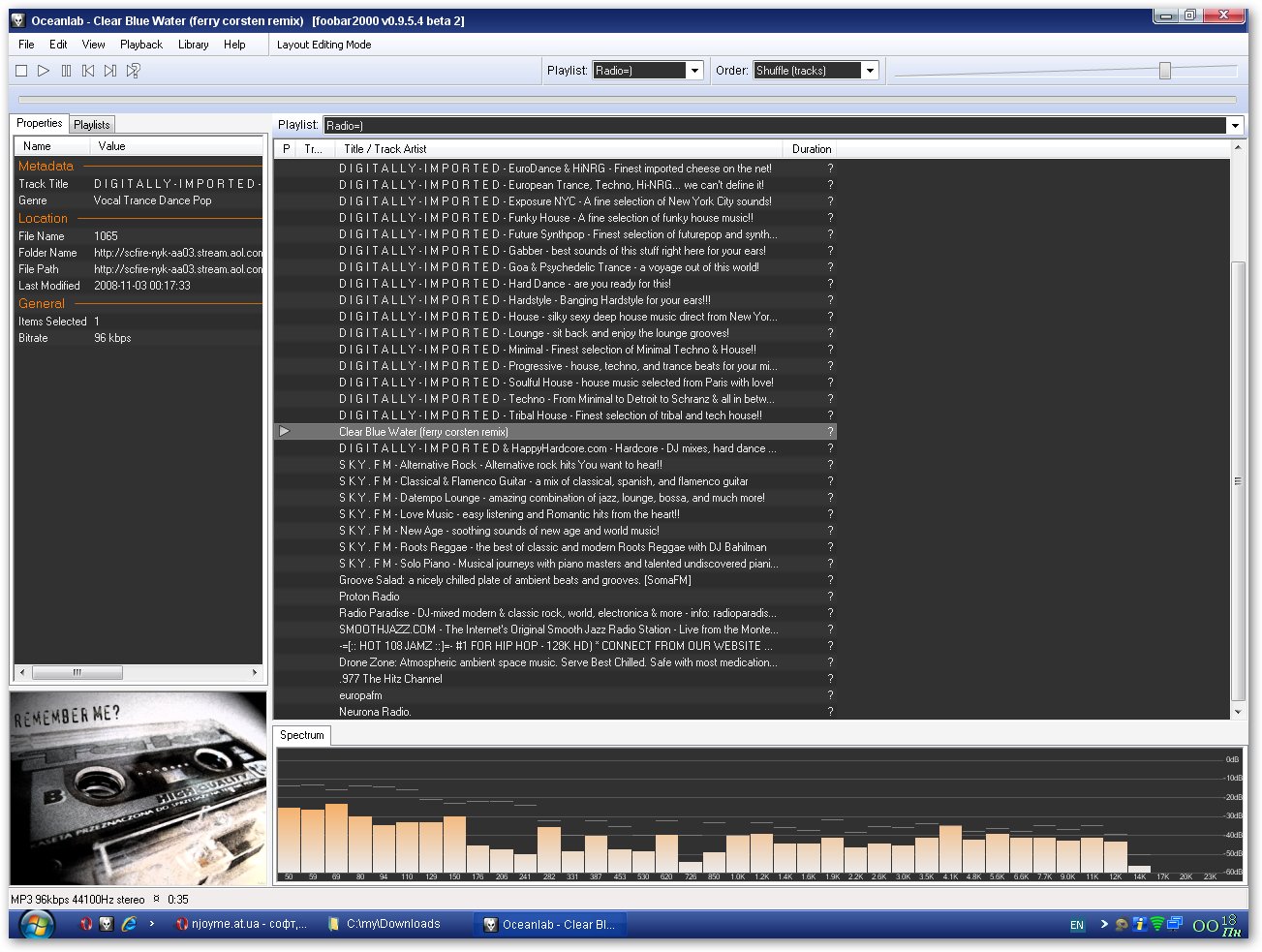Screen dimensions: 1262x952
Task: Select the Last Modified property row
Action: (x=139, y=286)
